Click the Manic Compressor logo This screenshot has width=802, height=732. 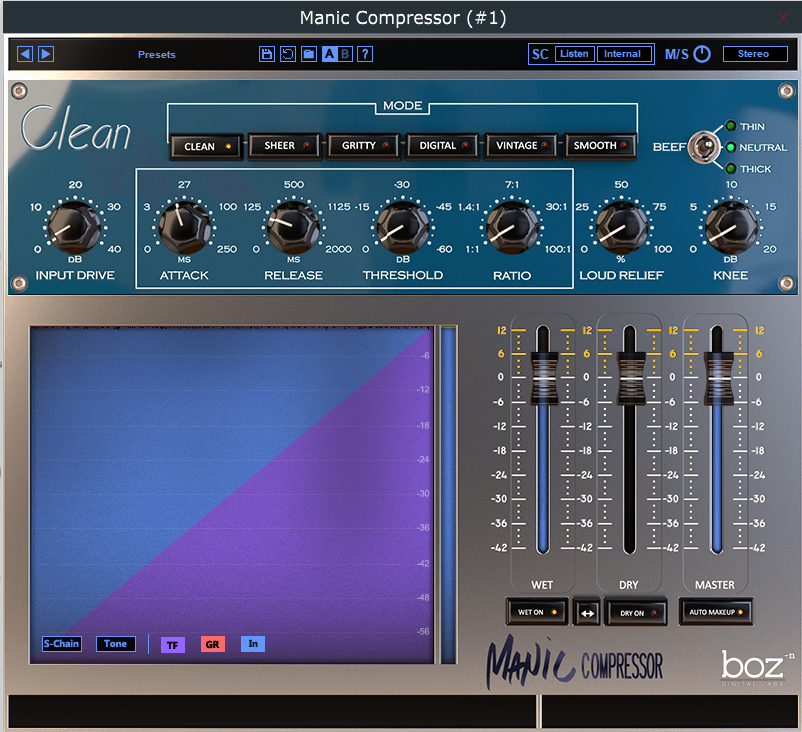(574, 663)
